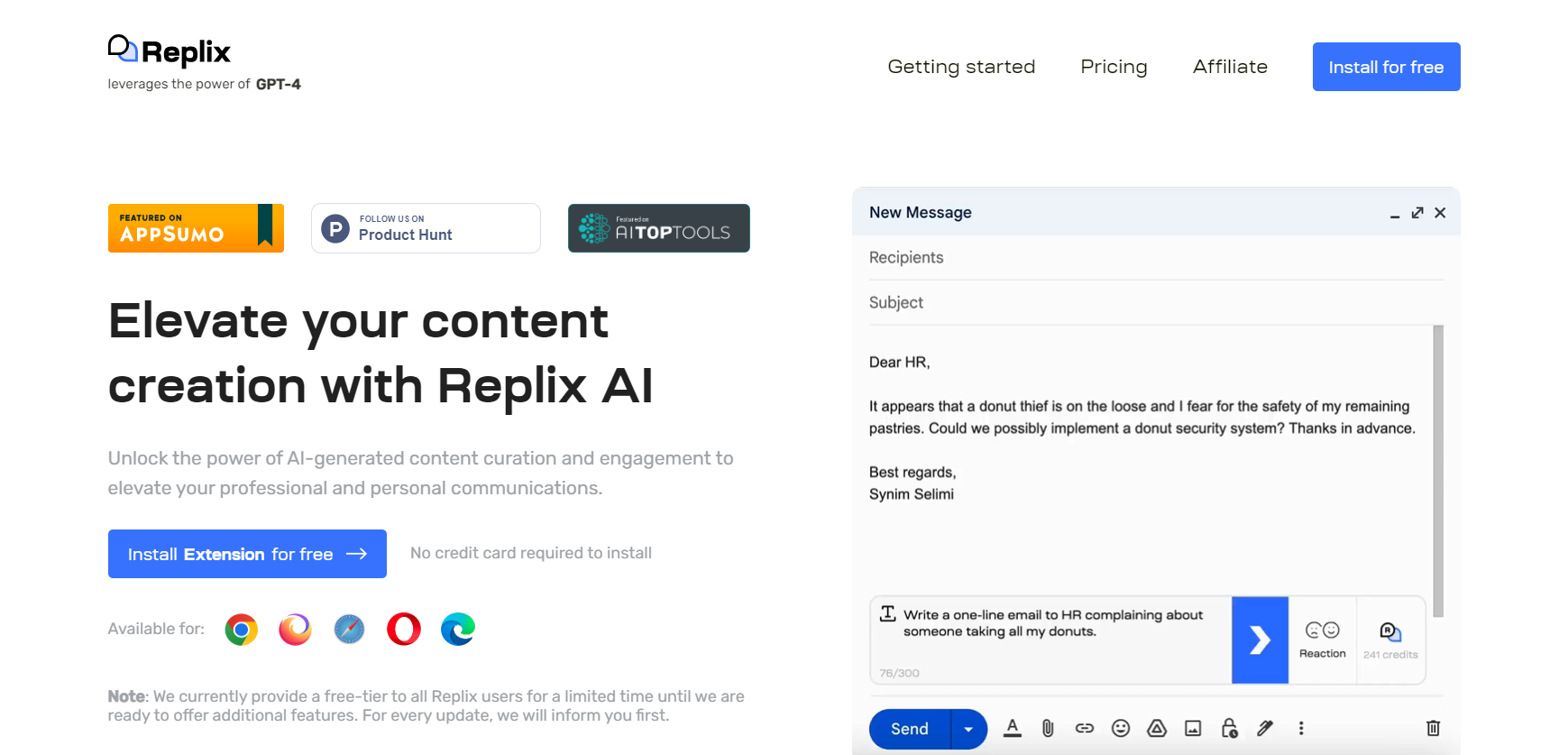Click the blue generate arrow button

1260,640
